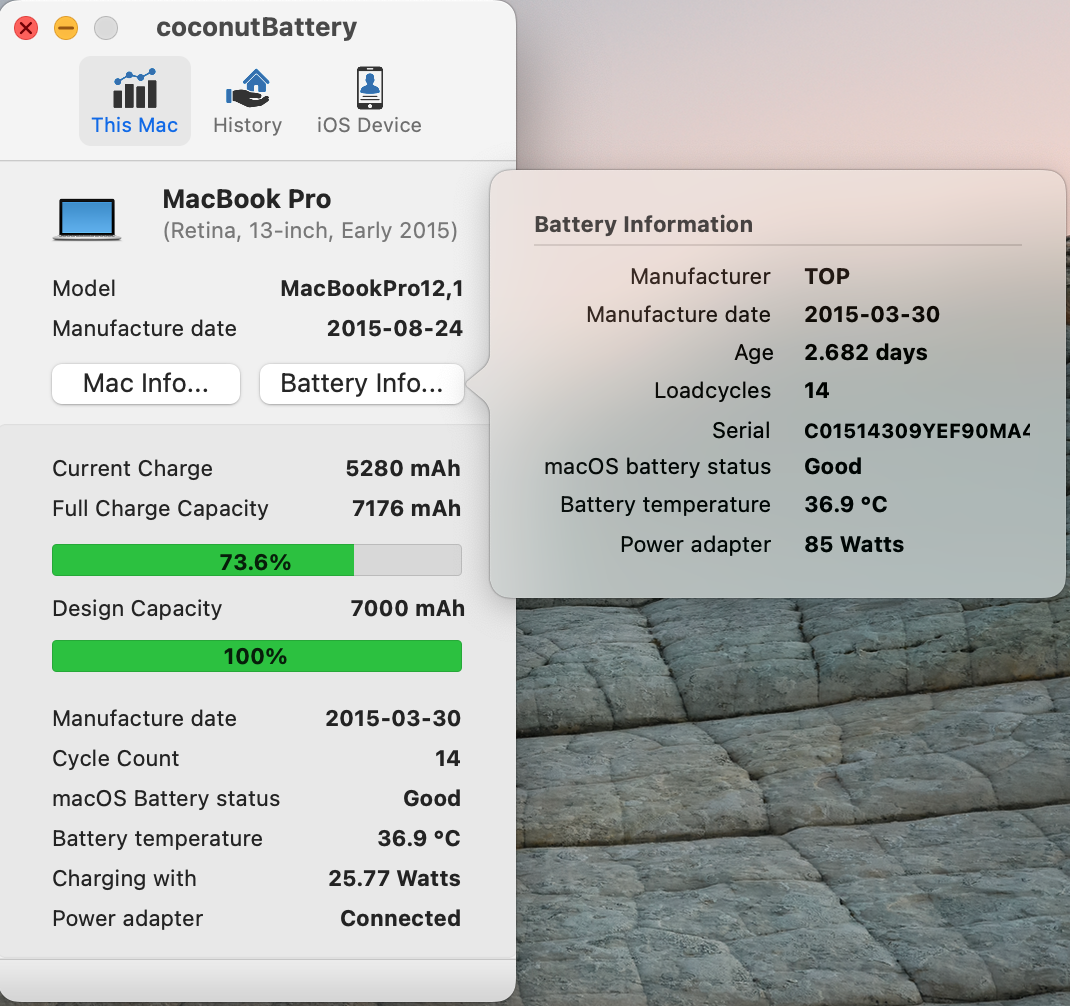Click the coconutBattery window title
This screenshot has width=1070, height=1006.
click(x=257, y=28)
